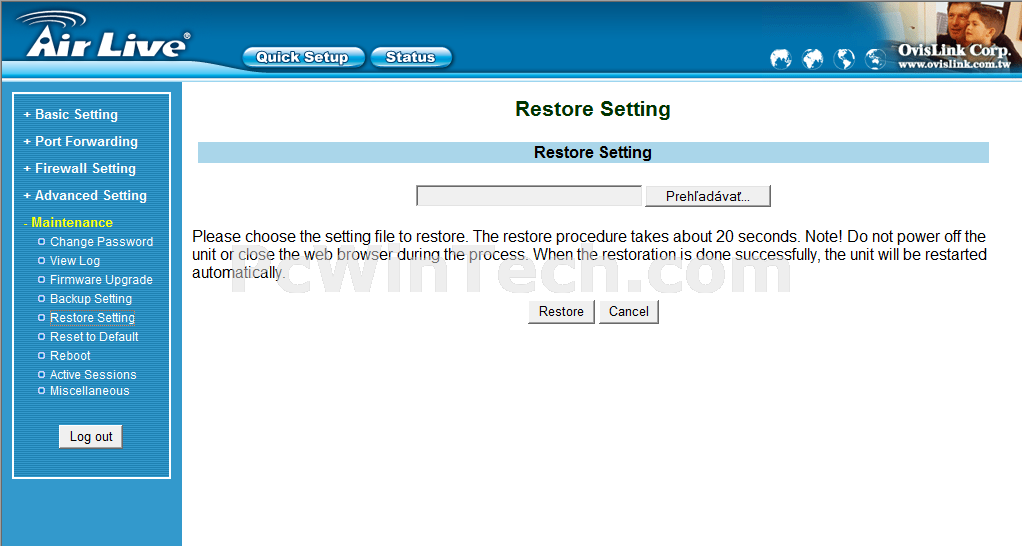
Task: Click the first globe icon in header
Action: [780, 59]
